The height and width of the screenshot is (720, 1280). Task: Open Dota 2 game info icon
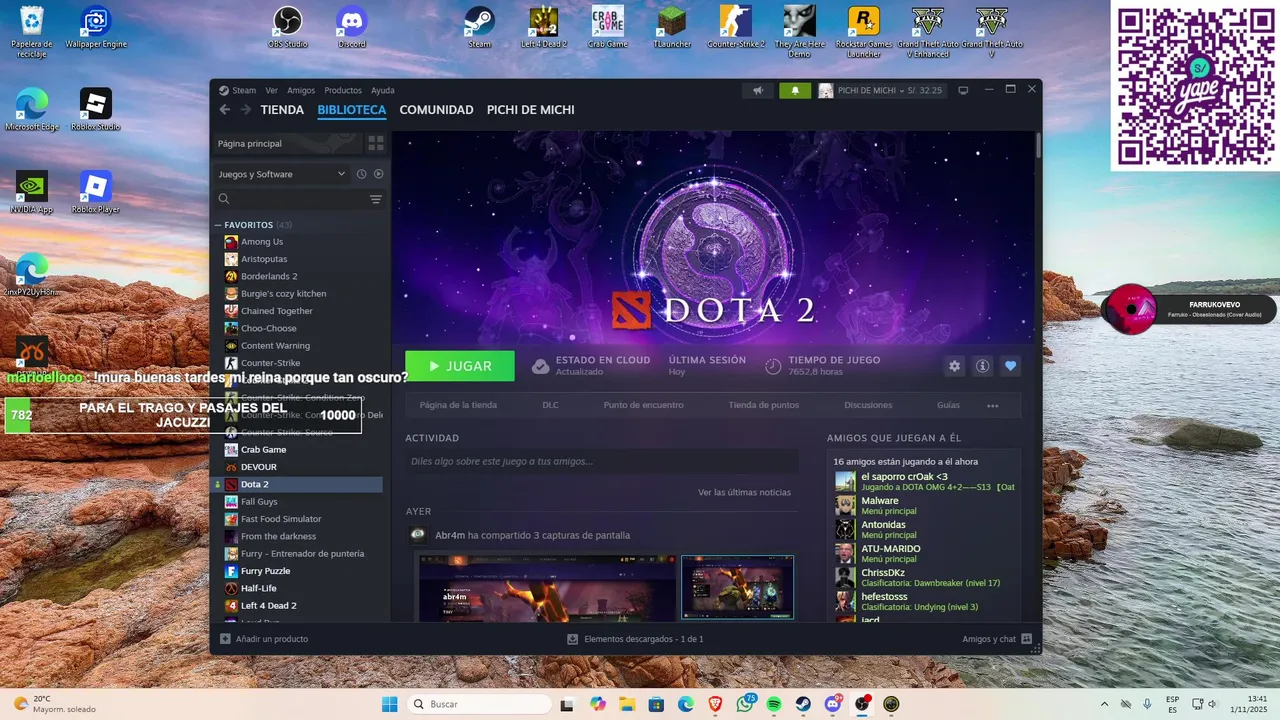tap(982, 366)
